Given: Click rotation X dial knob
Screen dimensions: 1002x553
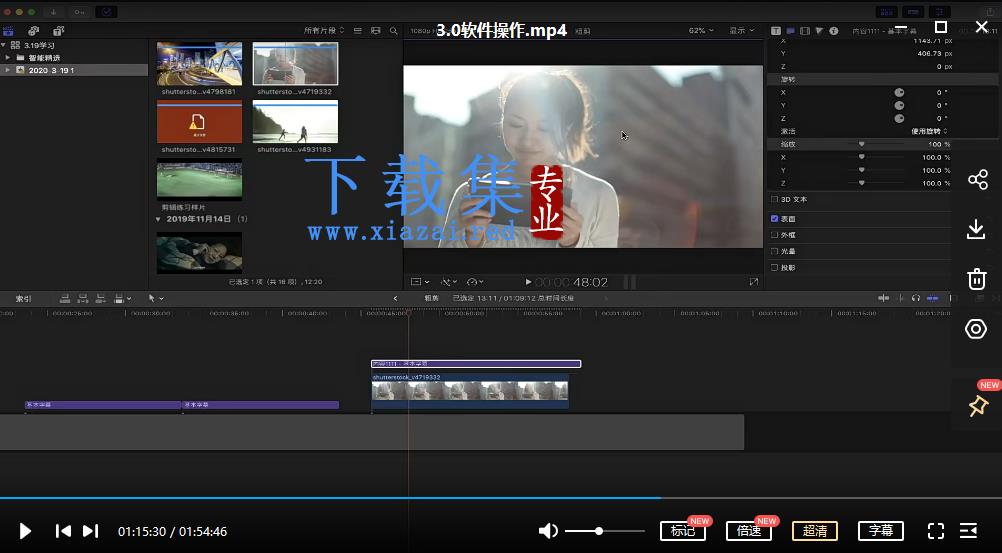Looking at the screenshot, I should point(899,93).
